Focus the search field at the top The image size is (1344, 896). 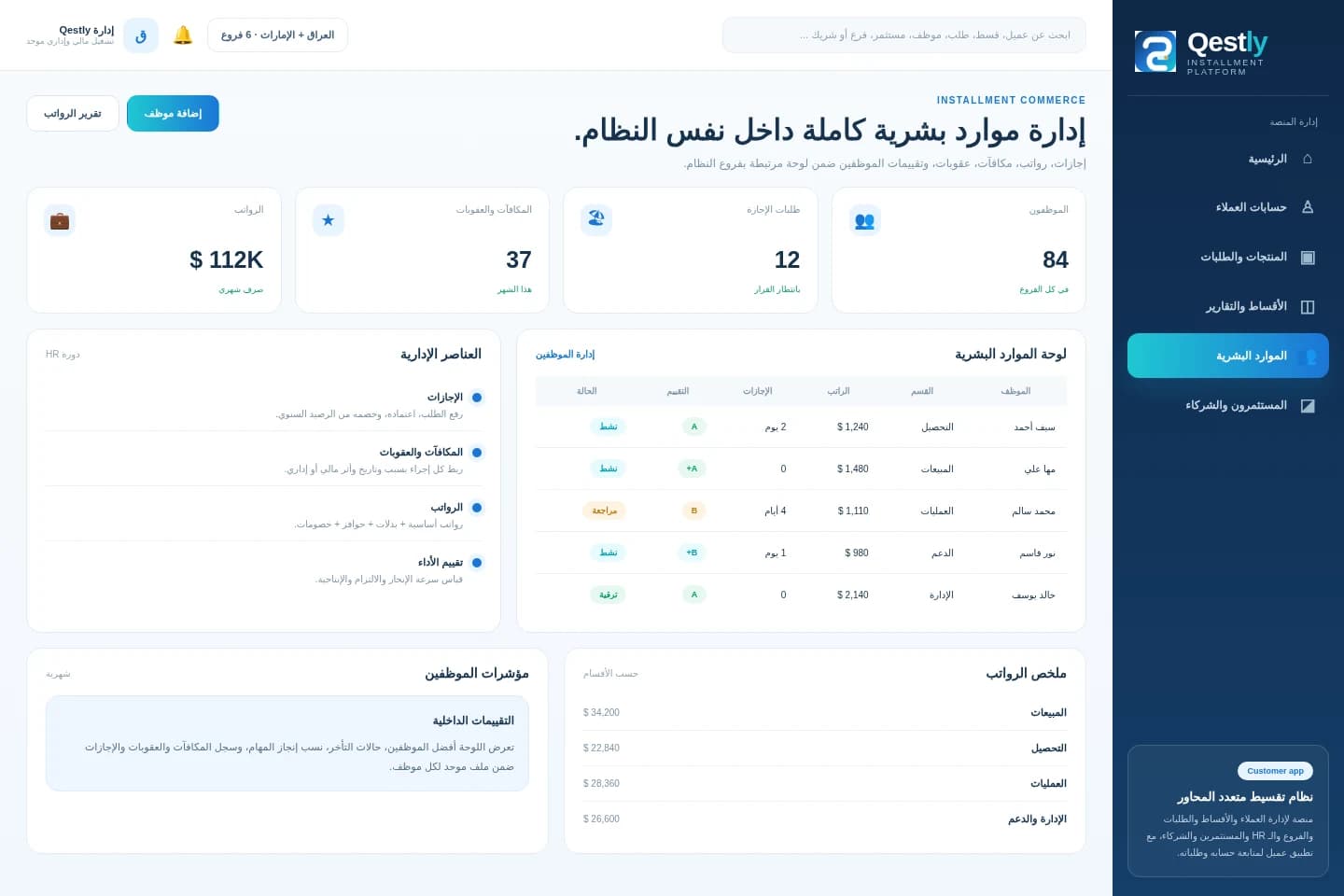pyautogui.click(x=903, y=35)
